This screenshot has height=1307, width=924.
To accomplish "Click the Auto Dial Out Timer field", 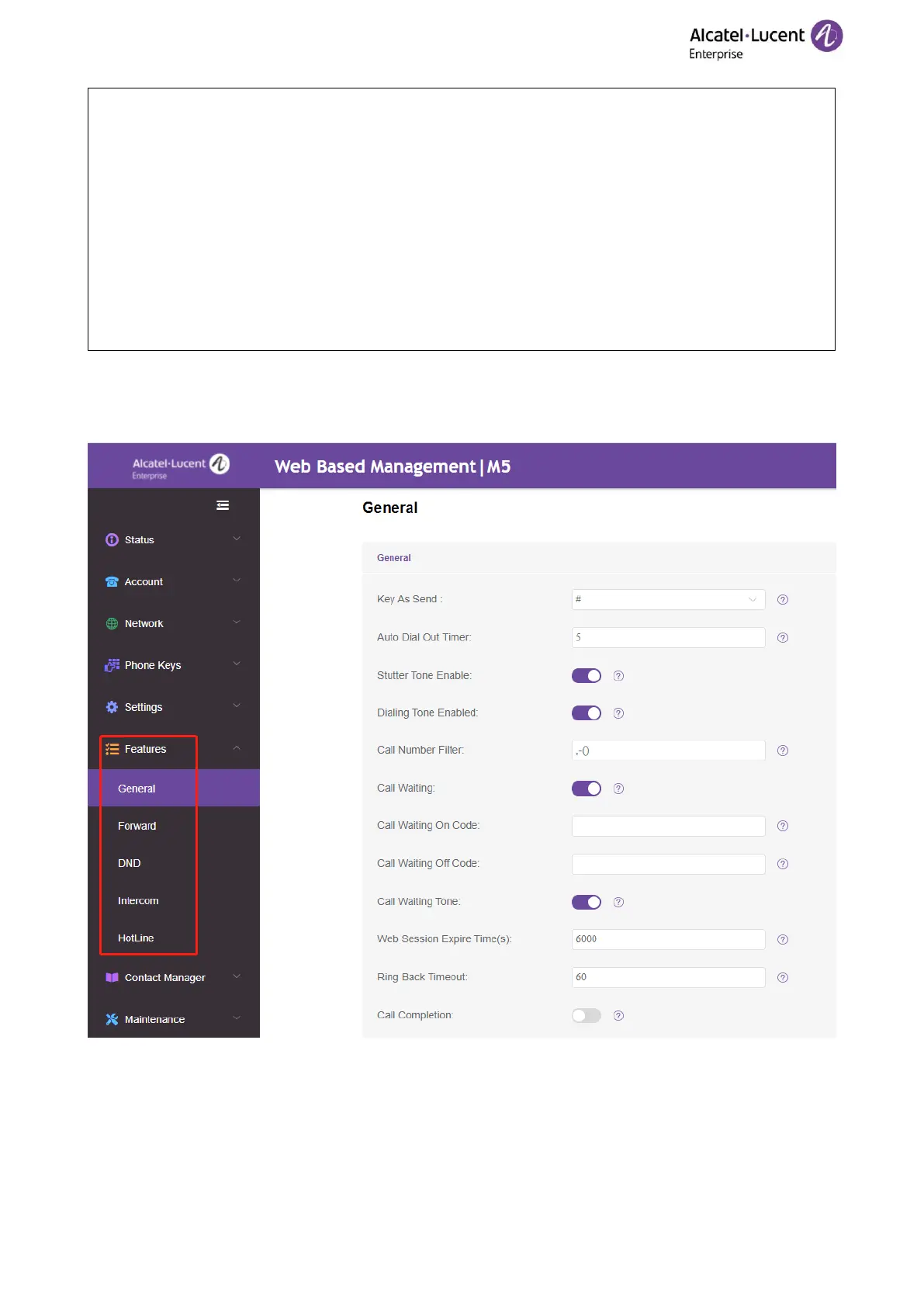I will point(668,638).
